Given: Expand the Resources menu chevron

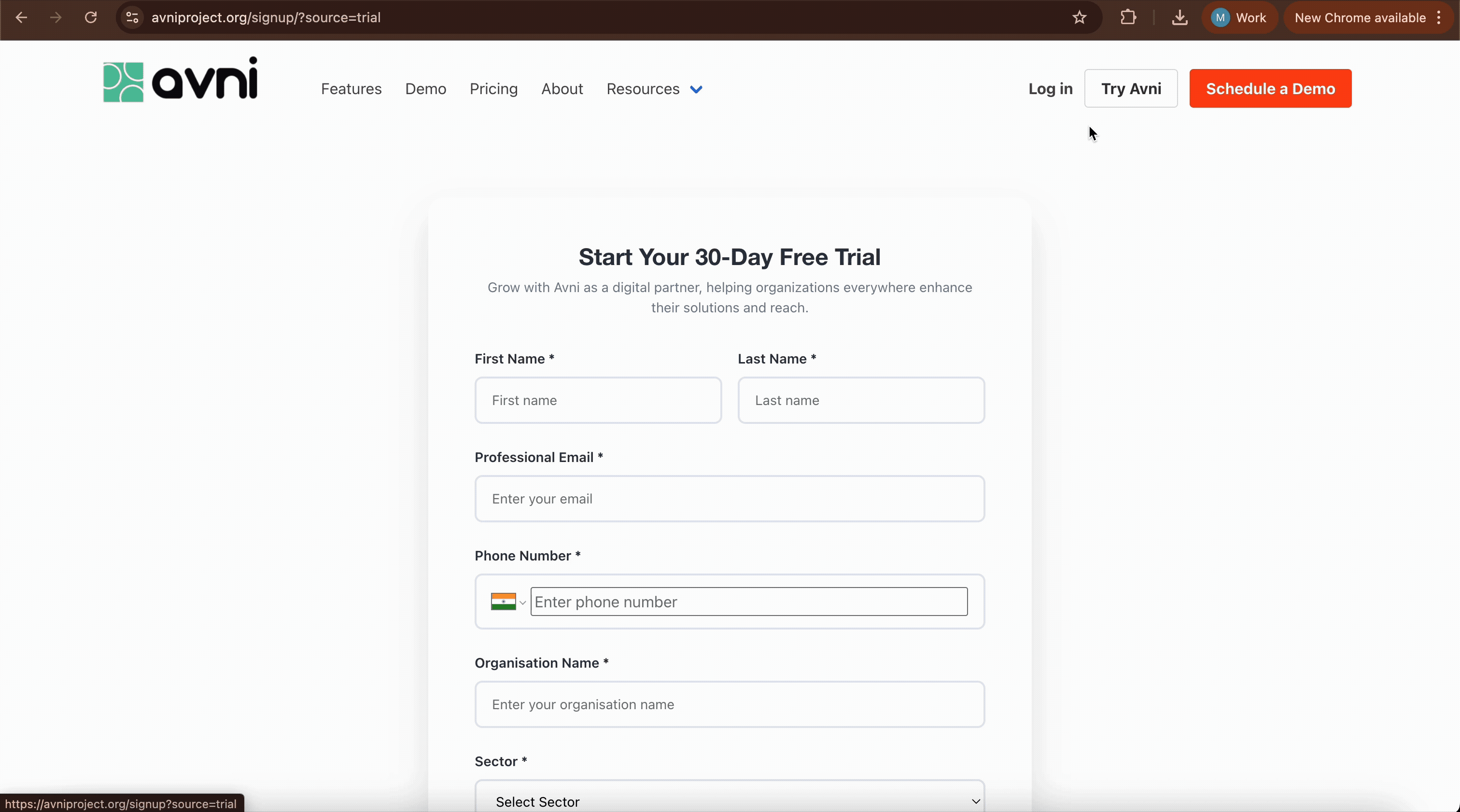Looking at the screenshot, I should point(696,89).
